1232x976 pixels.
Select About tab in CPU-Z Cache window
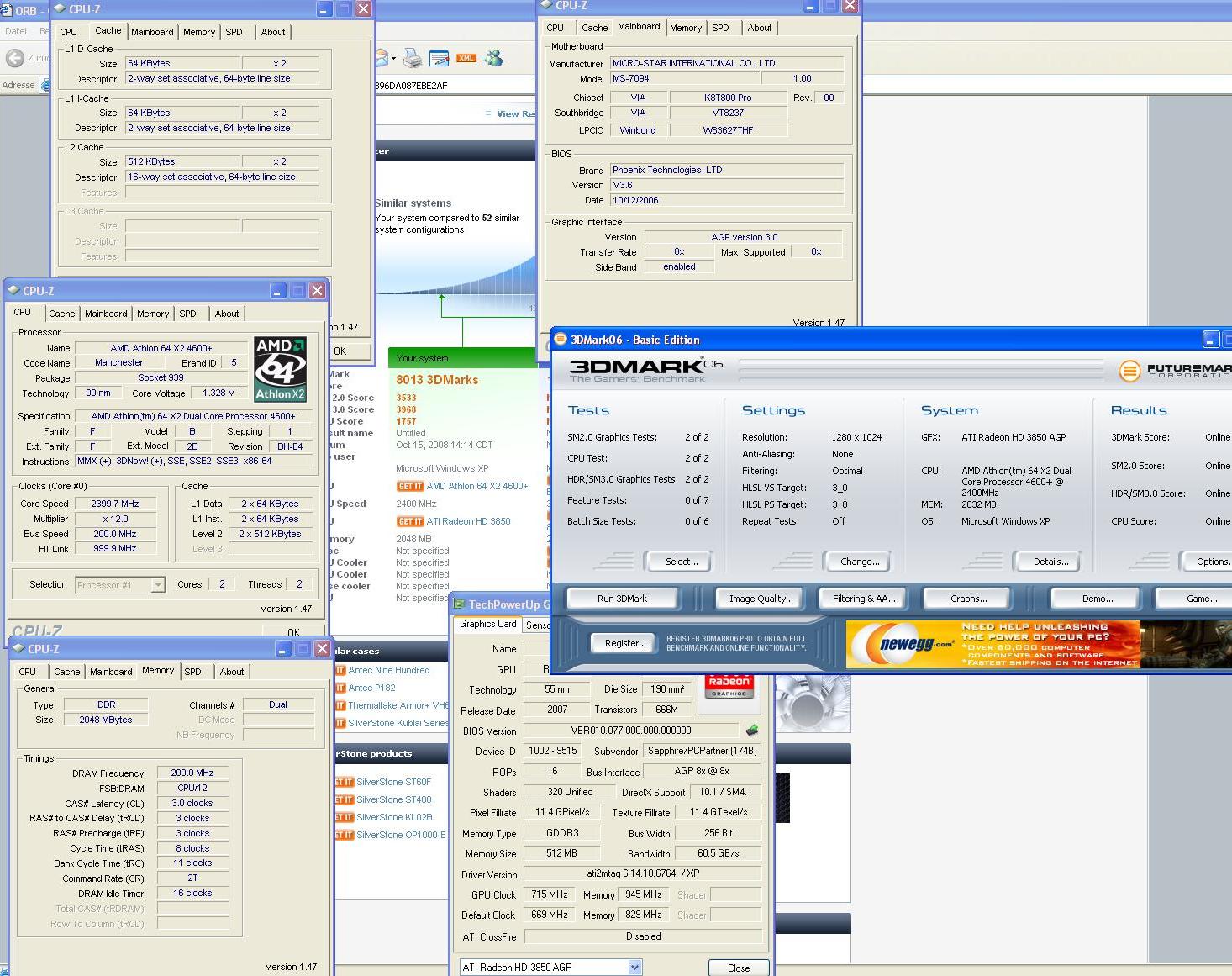pyautogui.click(x=273, y=32)
